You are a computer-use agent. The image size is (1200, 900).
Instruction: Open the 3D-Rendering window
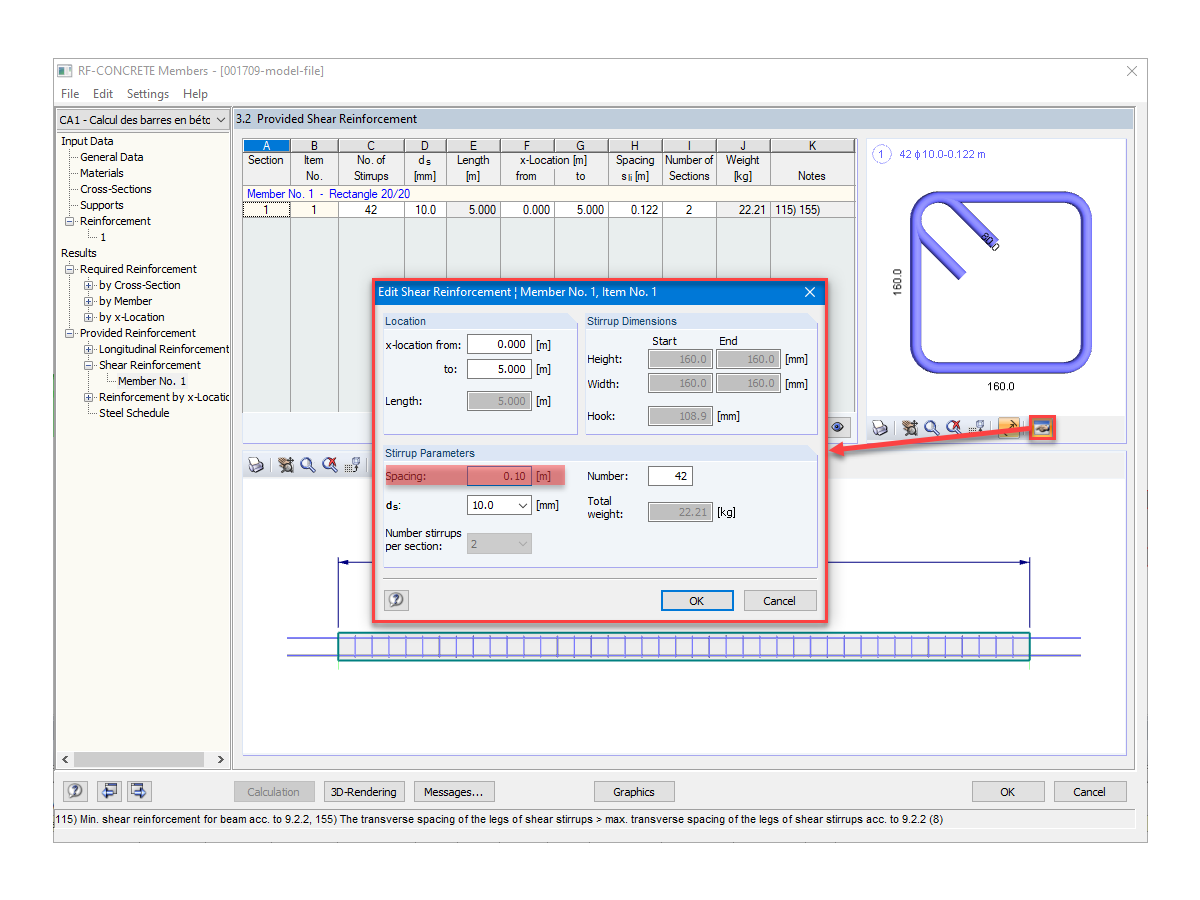[x=364, y=791]
